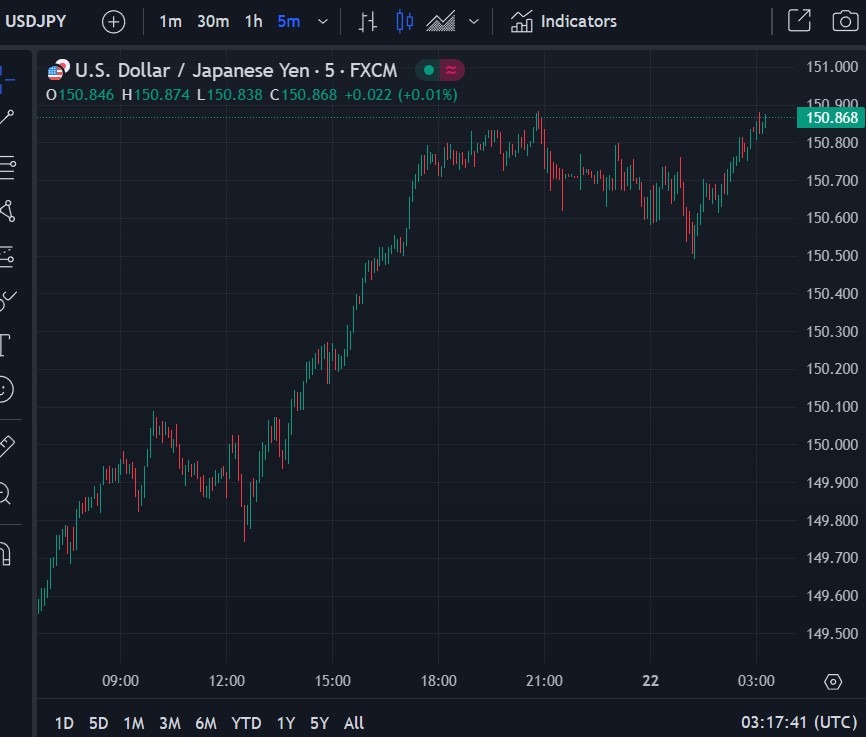Click the close value C150.868
Image resolution: width=866 pixels, height=737 pixels.
(303, 95)
